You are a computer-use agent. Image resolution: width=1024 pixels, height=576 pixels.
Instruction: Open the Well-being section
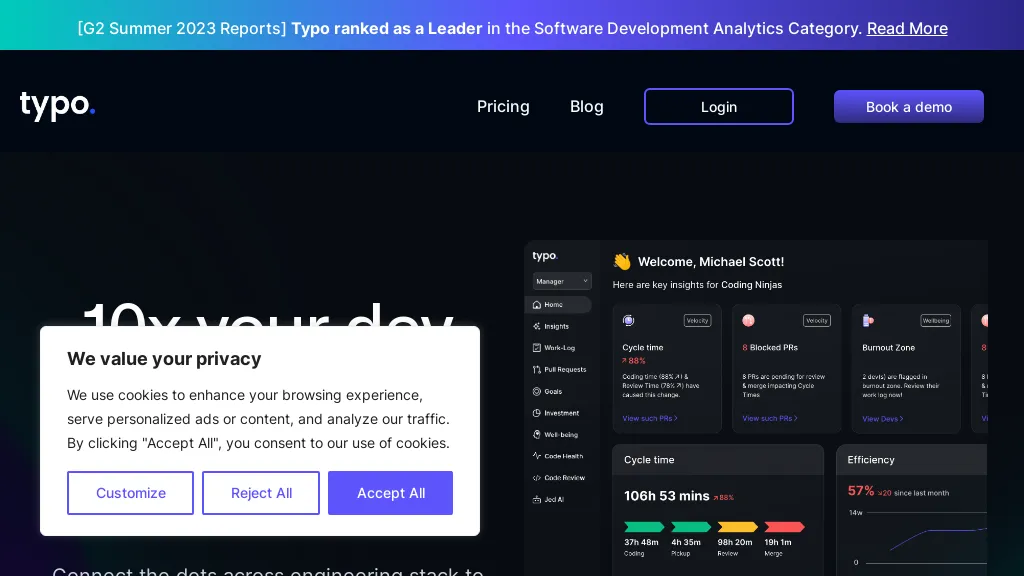pos(555,434)
